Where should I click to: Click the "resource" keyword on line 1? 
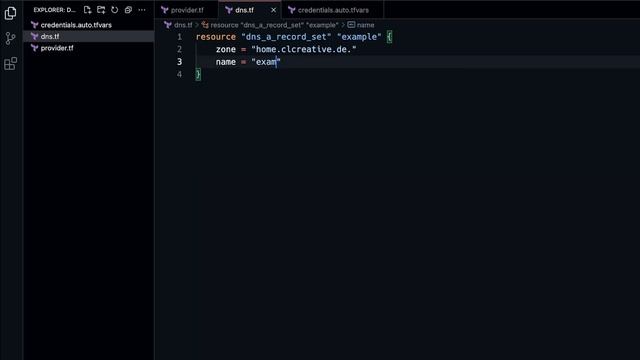(216, 37)
